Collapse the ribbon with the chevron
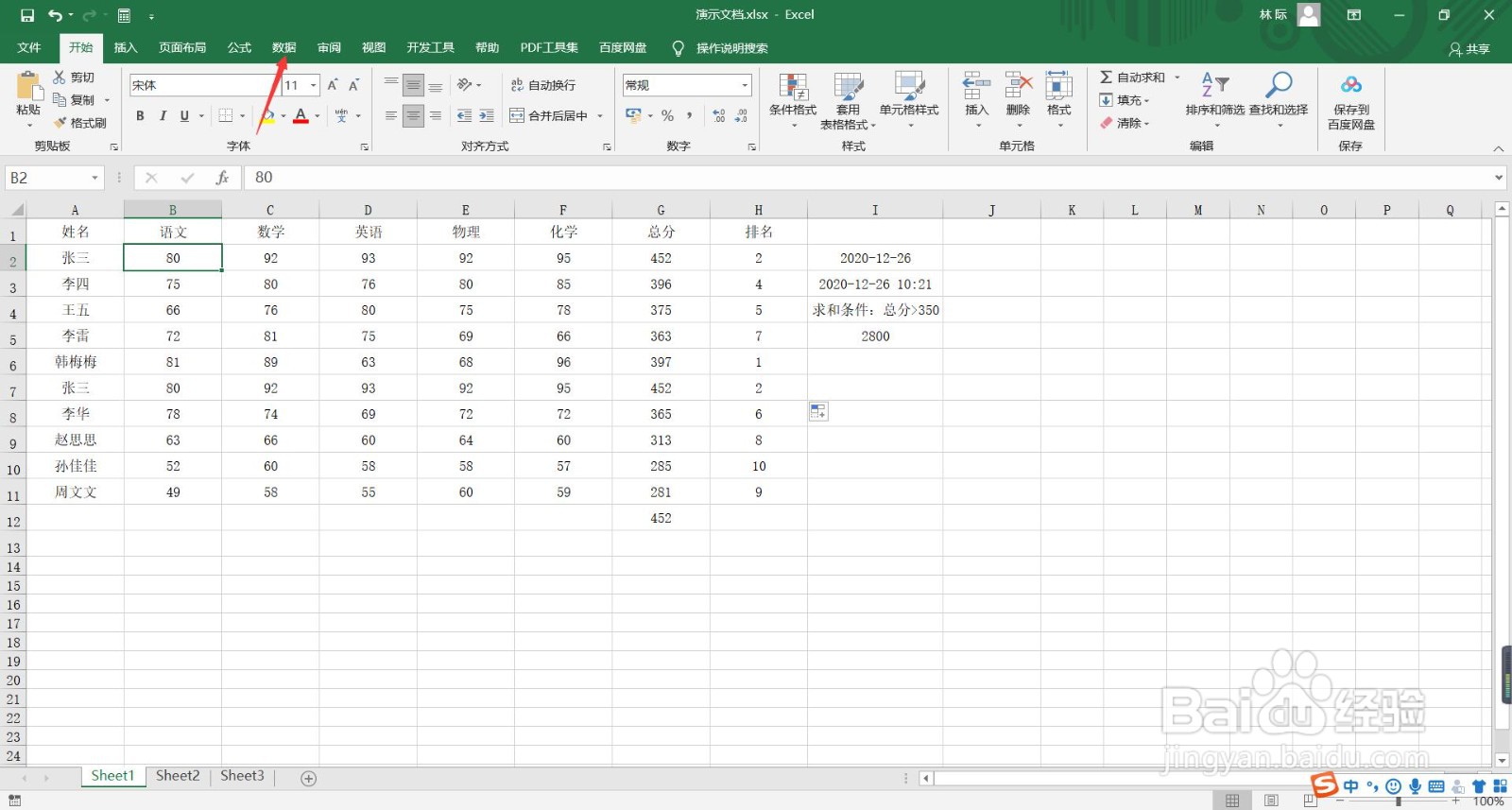The width and height of the screenshot is (1512, 810). (1498, 148)
